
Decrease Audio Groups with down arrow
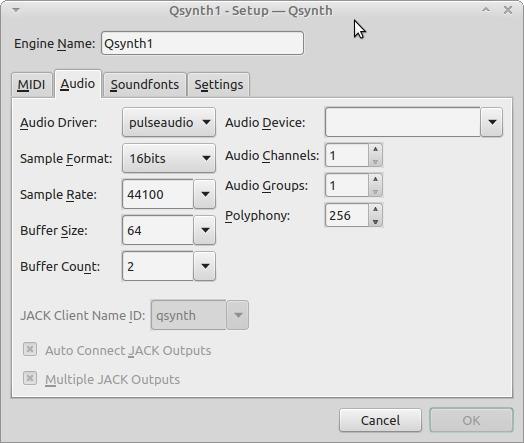point(376,192)
